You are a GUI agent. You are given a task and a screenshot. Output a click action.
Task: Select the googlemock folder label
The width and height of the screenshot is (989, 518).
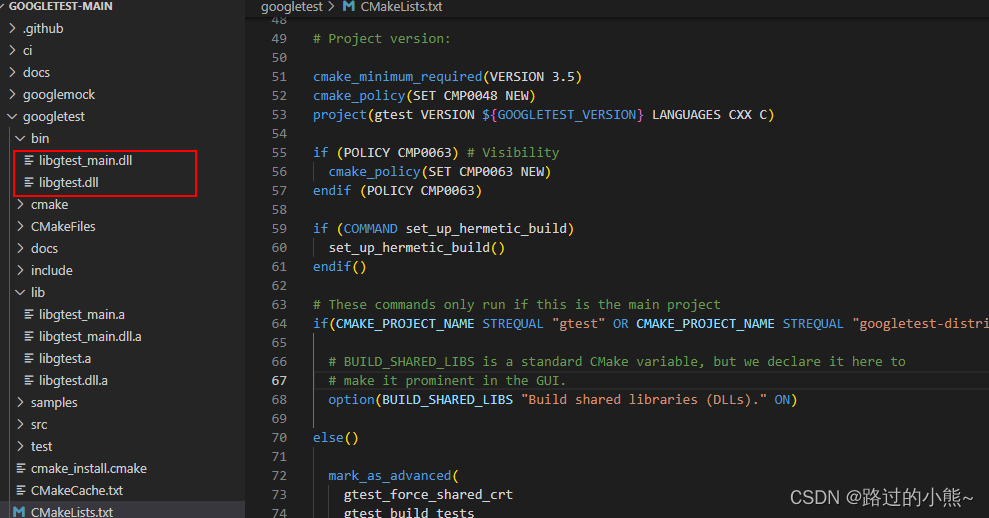pyautogui.click(x=59, y=95)
